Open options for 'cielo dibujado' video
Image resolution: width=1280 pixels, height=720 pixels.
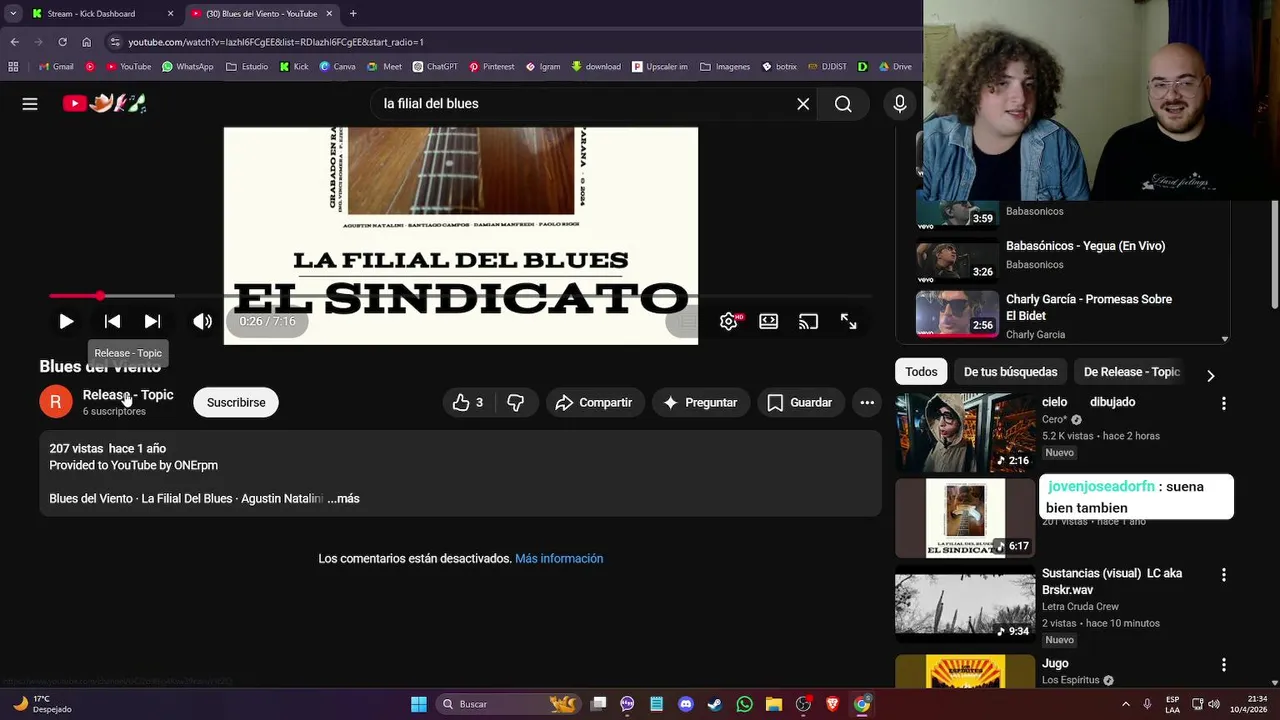[1223, 404]
